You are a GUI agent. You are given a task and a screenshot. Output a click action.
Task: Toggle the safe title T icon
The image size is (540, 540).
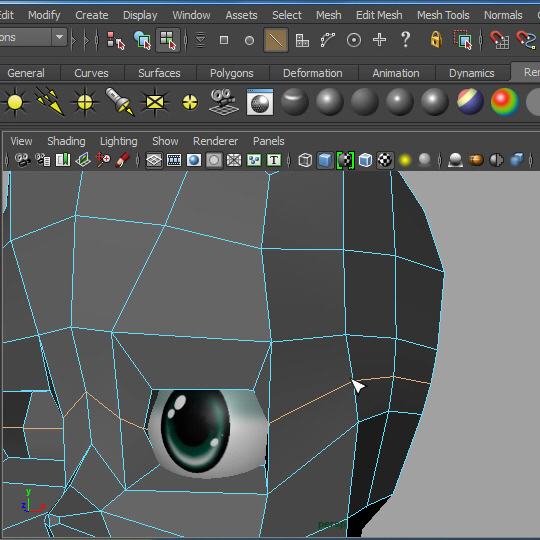(x=274, y=160)
